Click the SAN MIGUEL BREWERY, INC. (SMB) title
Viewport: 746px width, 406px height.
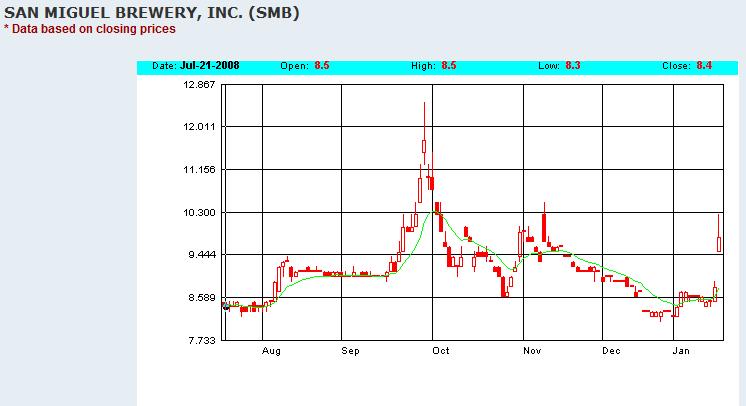click(x=152, y=12)
